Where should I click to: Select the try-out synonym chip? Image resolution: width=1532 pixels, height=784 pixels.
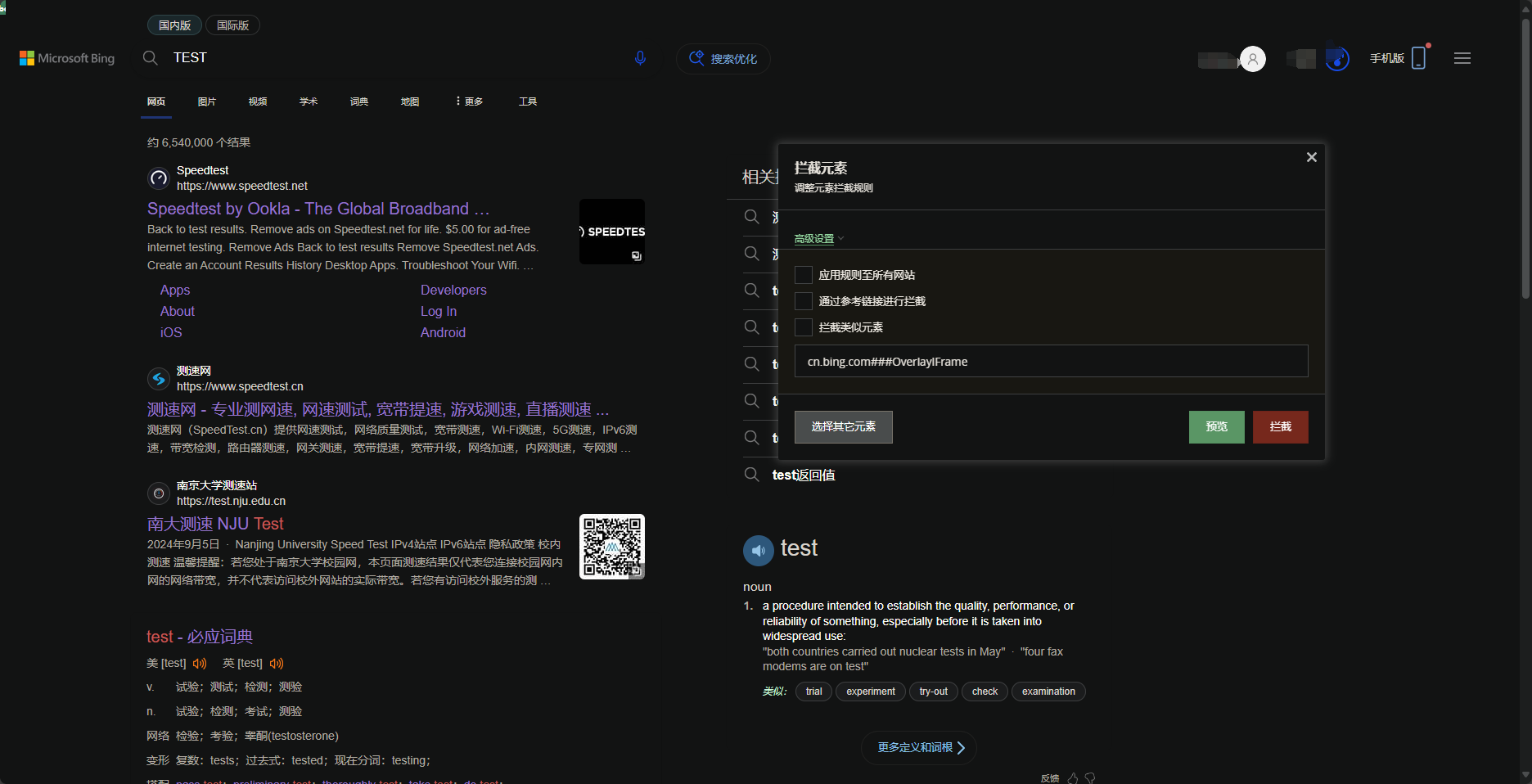934,692
